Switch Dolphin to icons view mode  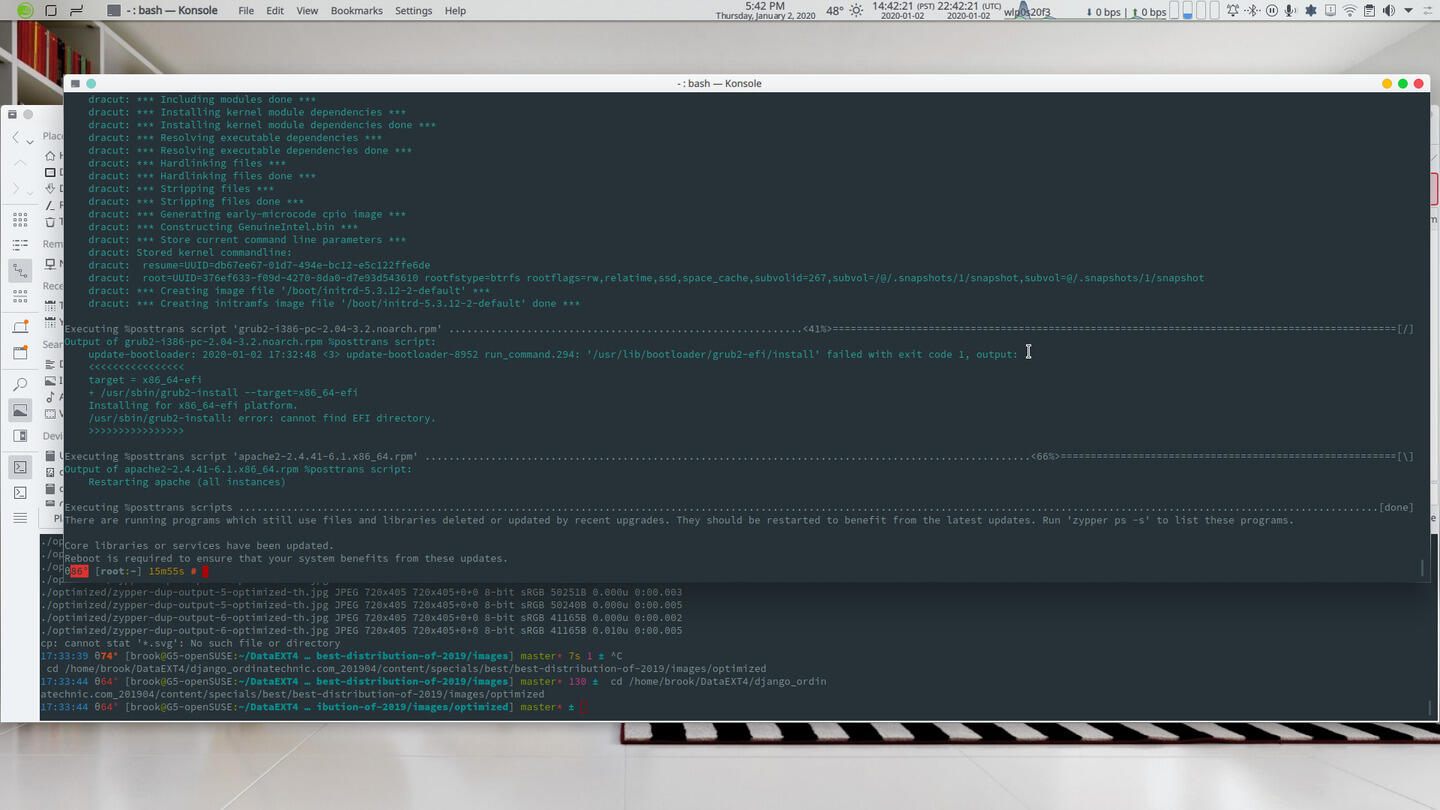(20, 219)
